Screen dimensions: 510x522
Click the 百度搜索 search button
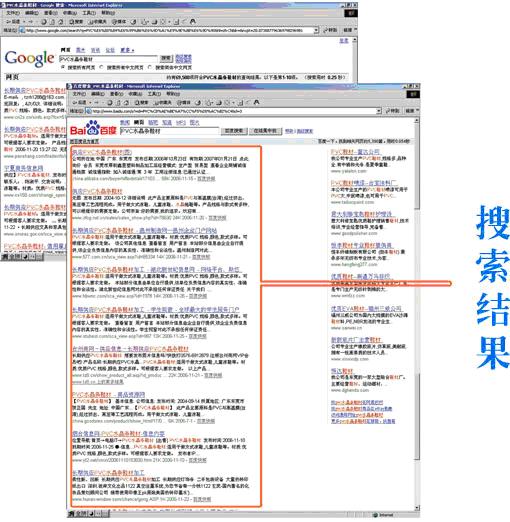[234, 131]
